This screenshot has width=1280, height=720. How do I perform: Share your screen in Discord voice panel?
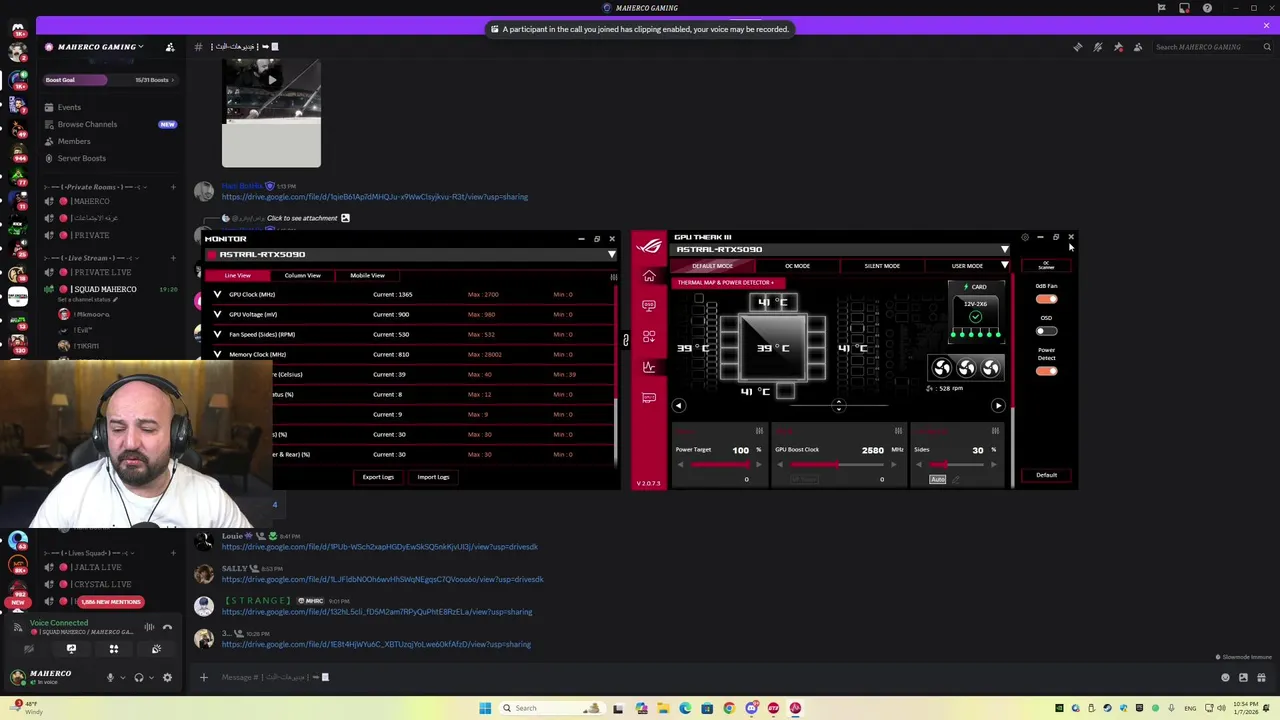pos(71,649)
